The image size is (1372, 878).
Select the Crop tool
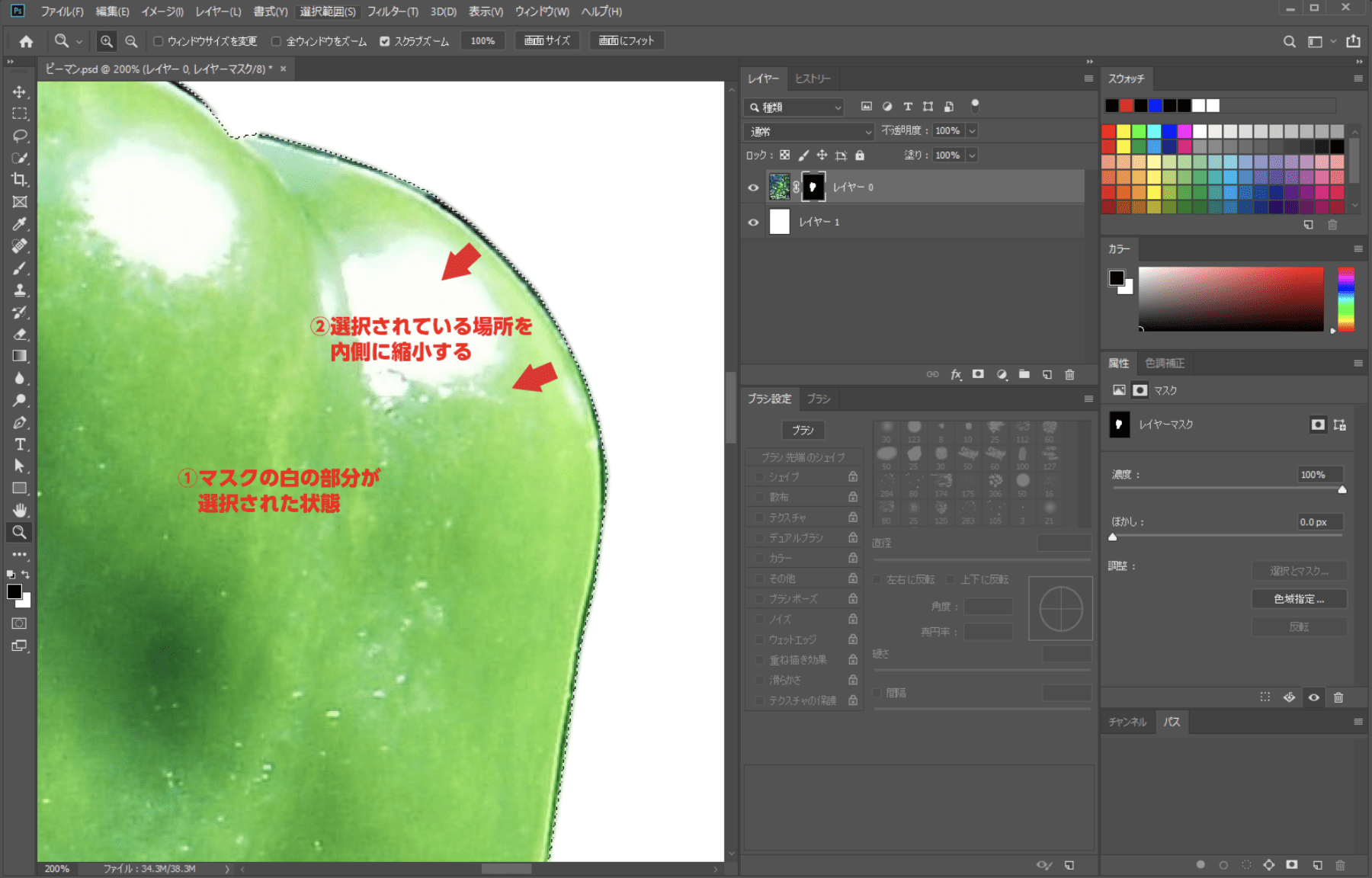(x=20, y=180)
